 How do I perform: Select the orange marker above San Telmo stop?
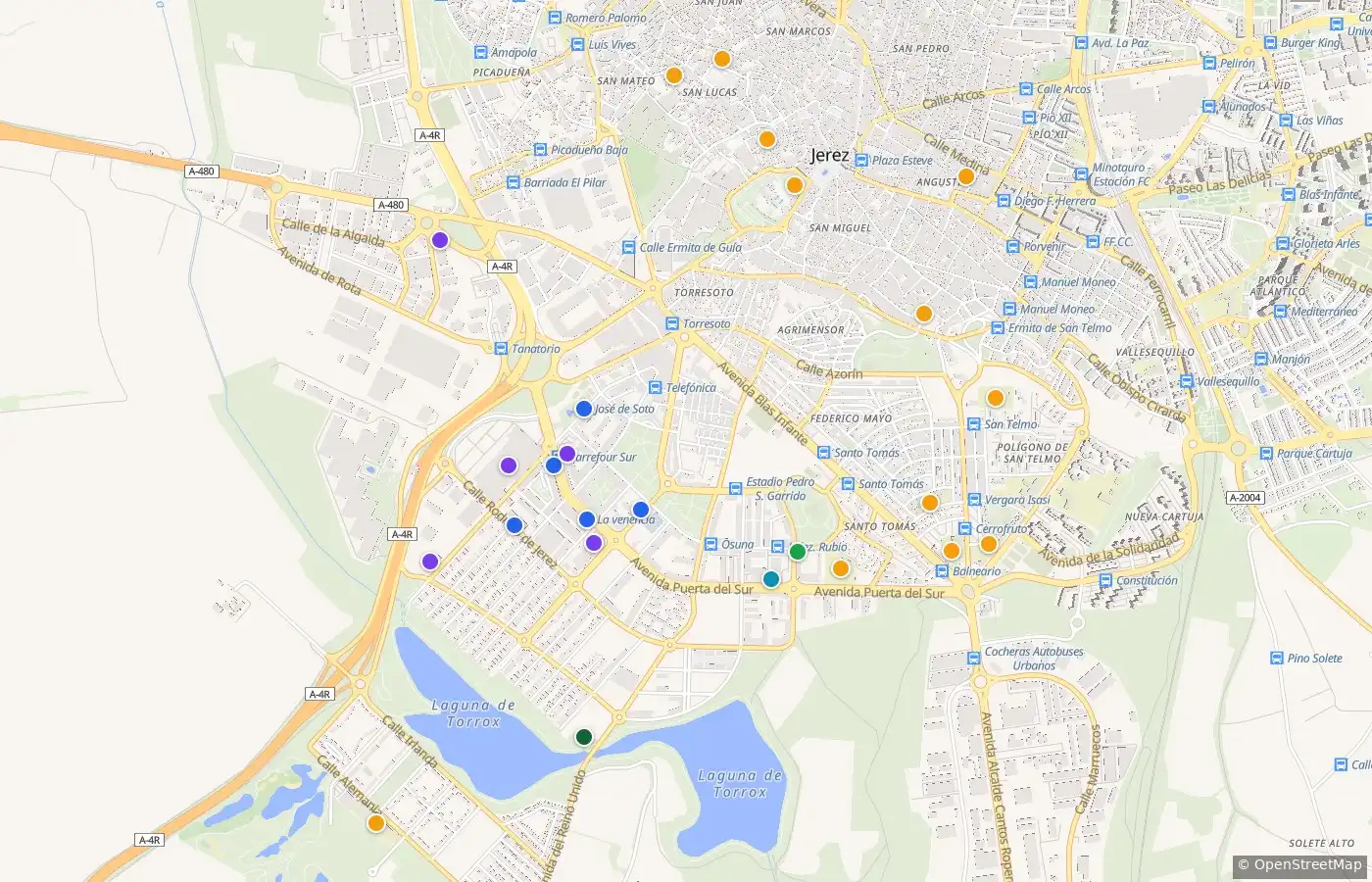(x=996, y=398)
